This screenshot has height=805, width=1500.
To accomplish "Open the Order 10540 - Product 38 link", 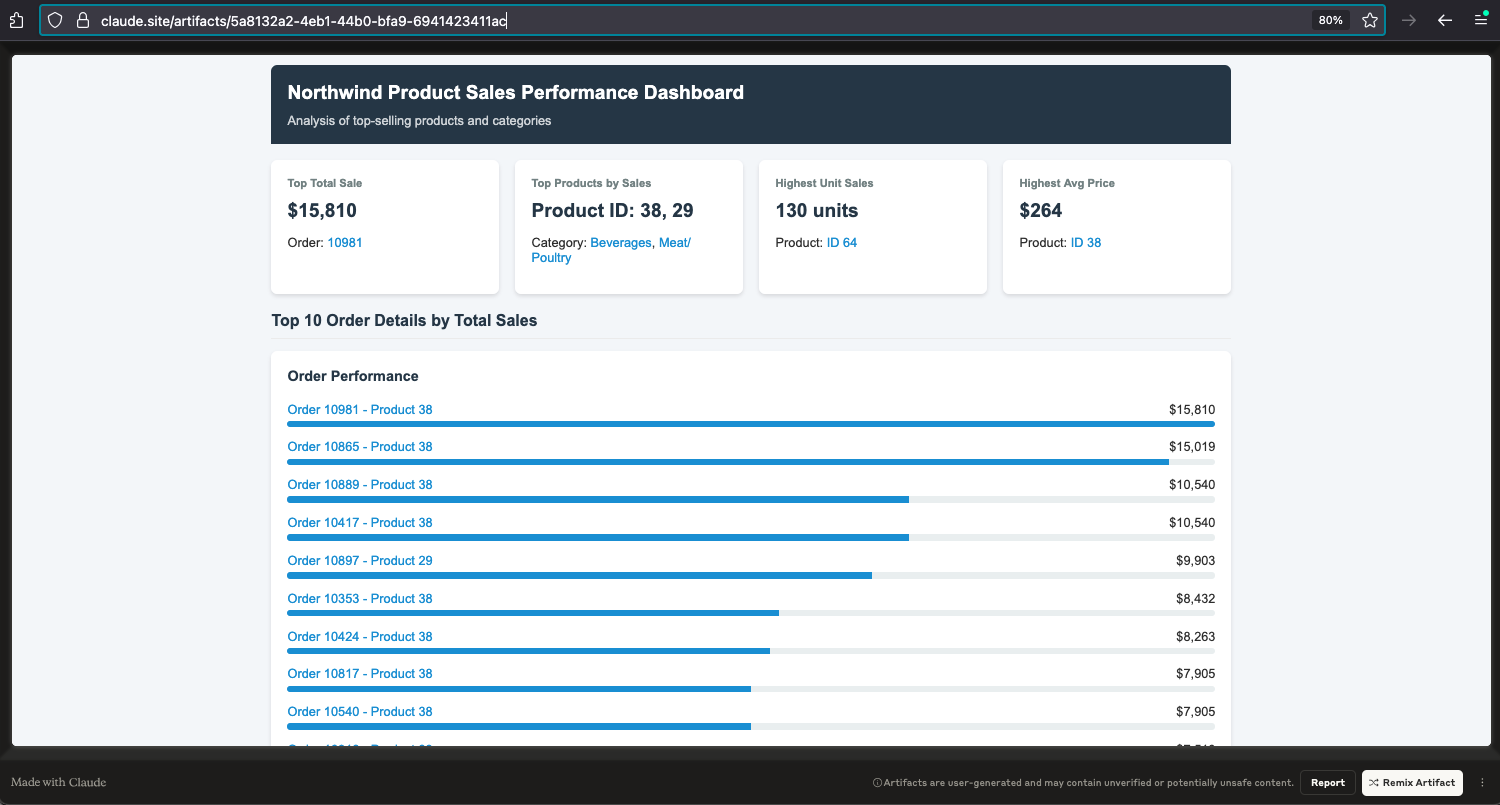I will tap(360, 712).
